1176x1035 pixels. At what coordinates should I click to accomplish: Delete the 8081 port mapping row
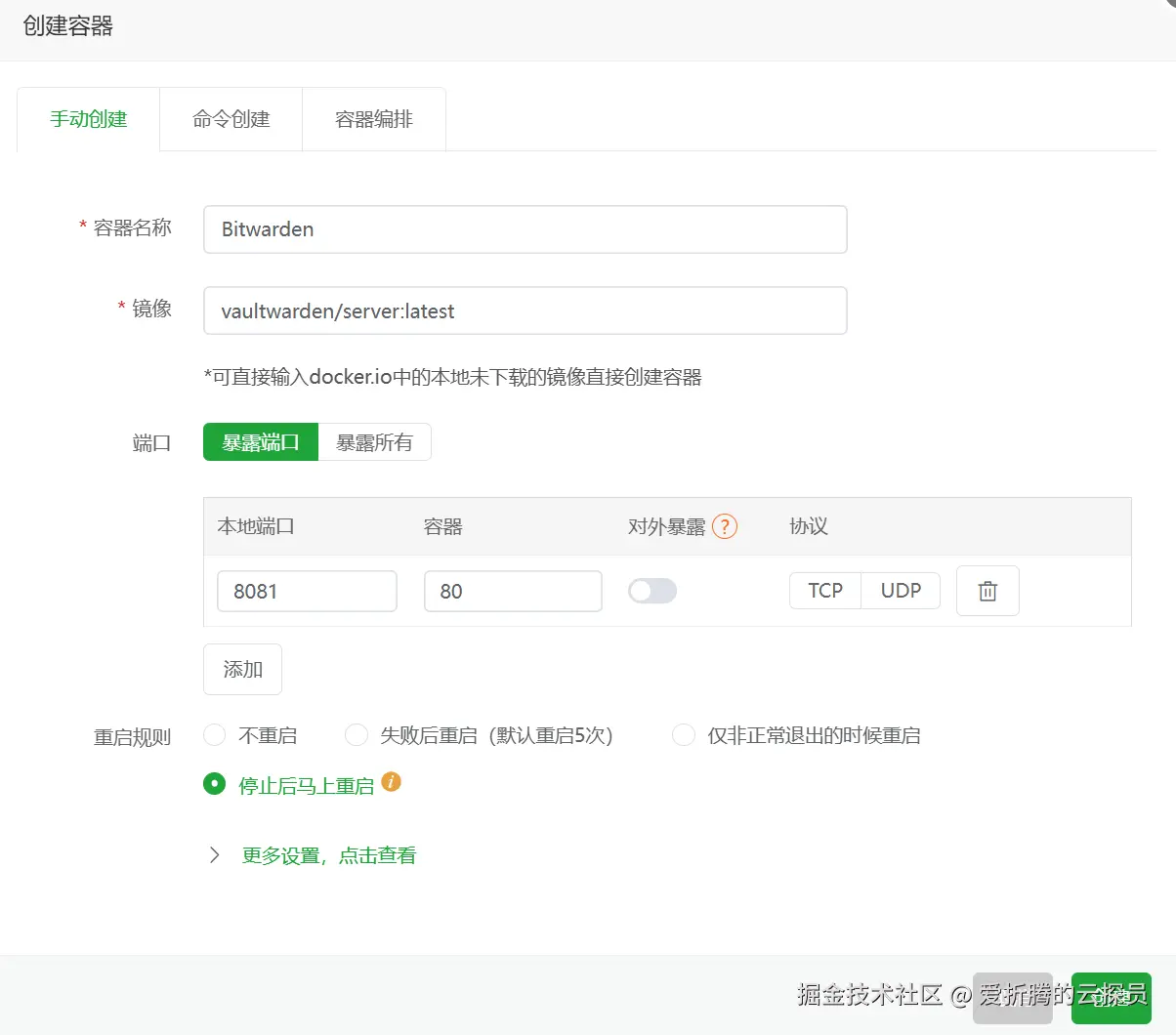pyautogui.click(x=987, y=591)
